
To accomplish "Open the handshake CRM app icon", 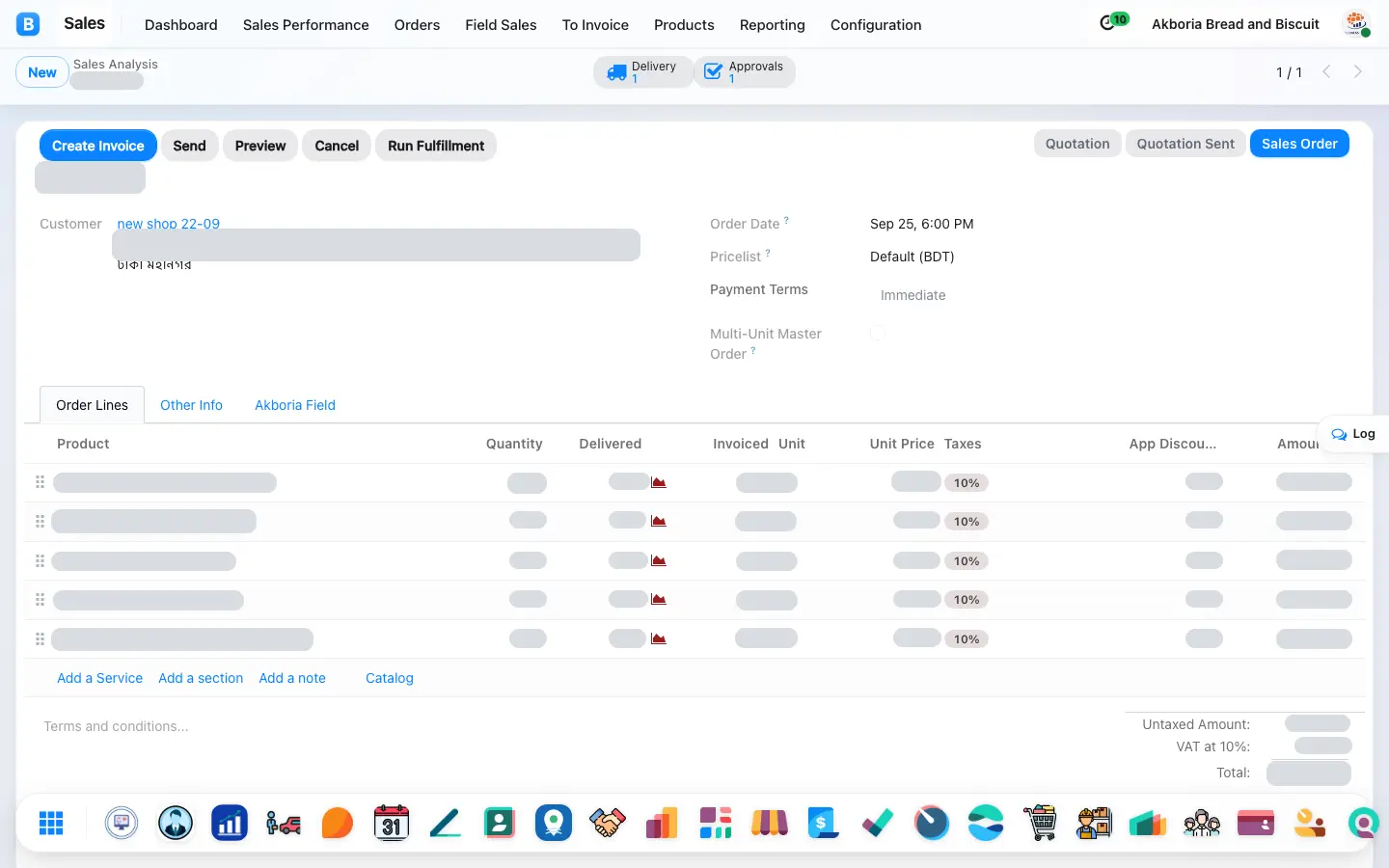I will (x=608, y=823).
